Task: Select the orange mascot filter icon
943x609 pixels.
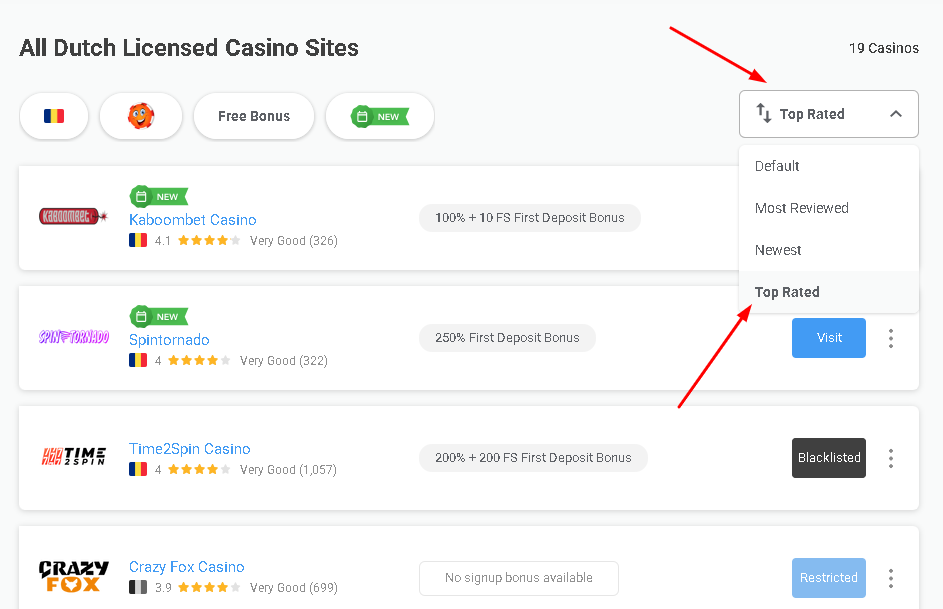Action: tap(140, 115)
